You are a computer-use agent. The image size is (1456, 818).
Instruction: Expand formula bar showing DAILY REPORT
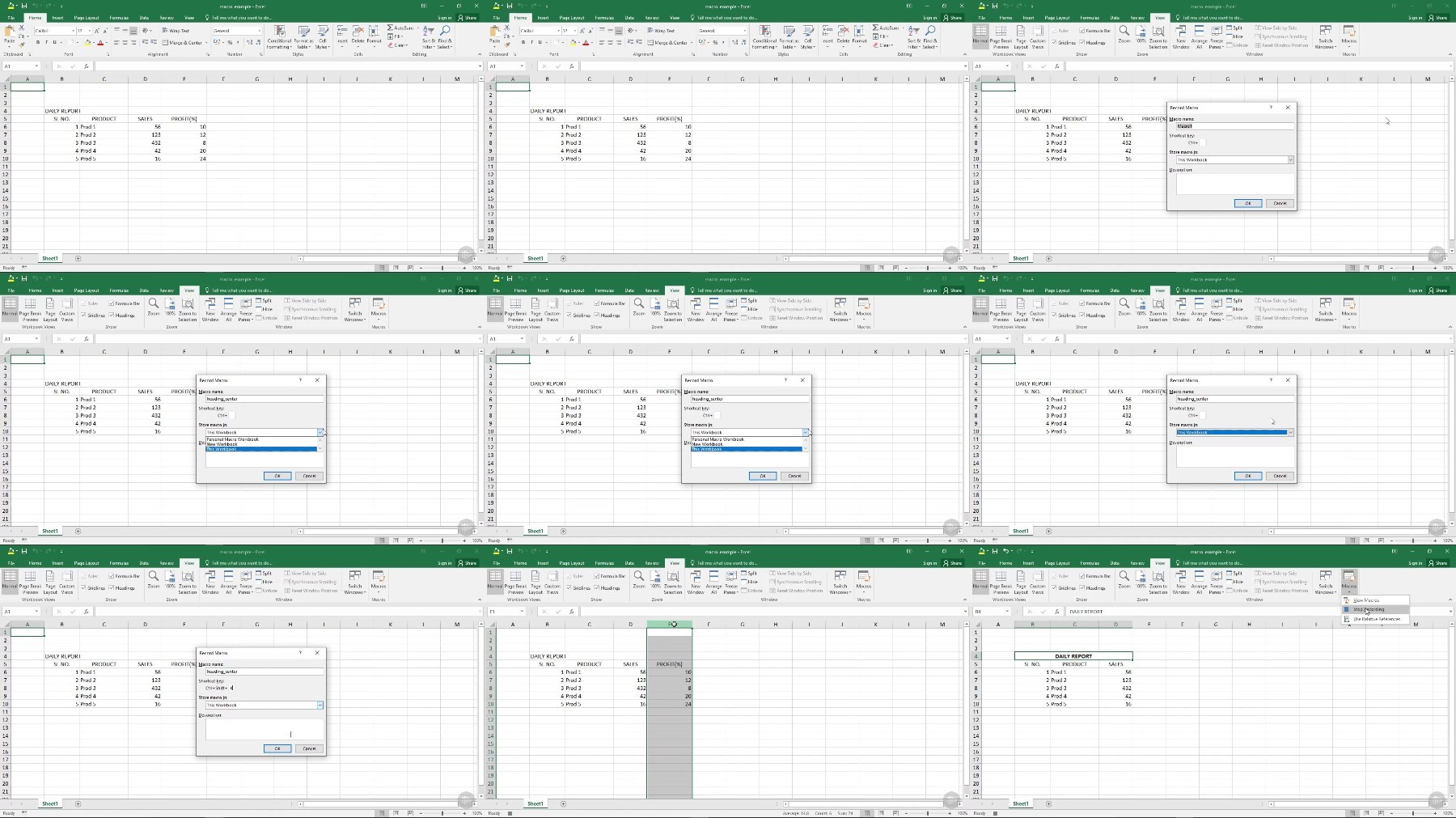(x=1450, y=611)
